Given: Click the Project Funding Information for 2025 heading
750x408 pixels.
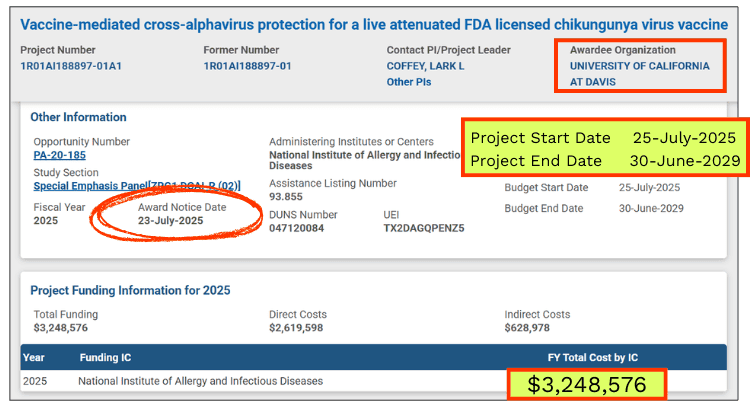Looking at the screenshot, I should pos(130,291).
